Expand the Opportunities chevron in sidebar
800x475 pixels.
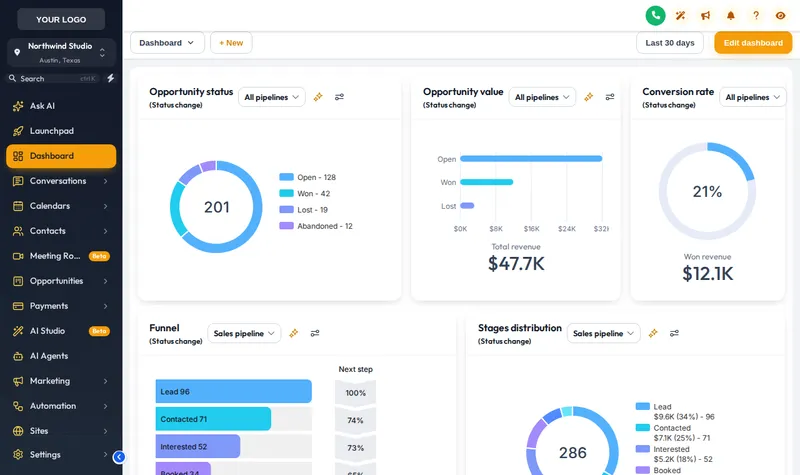click(105, 281)
